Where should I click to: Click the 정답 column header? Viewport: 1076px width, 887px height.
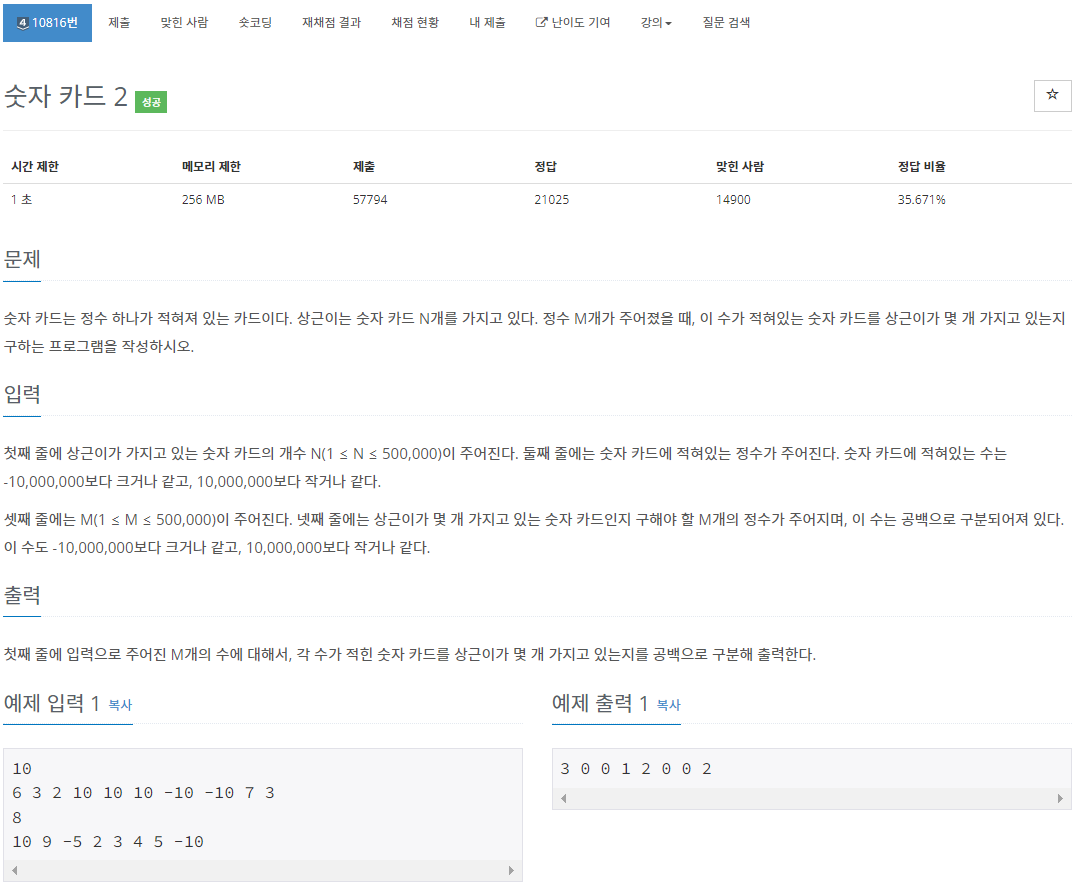[x=546, y=167]
